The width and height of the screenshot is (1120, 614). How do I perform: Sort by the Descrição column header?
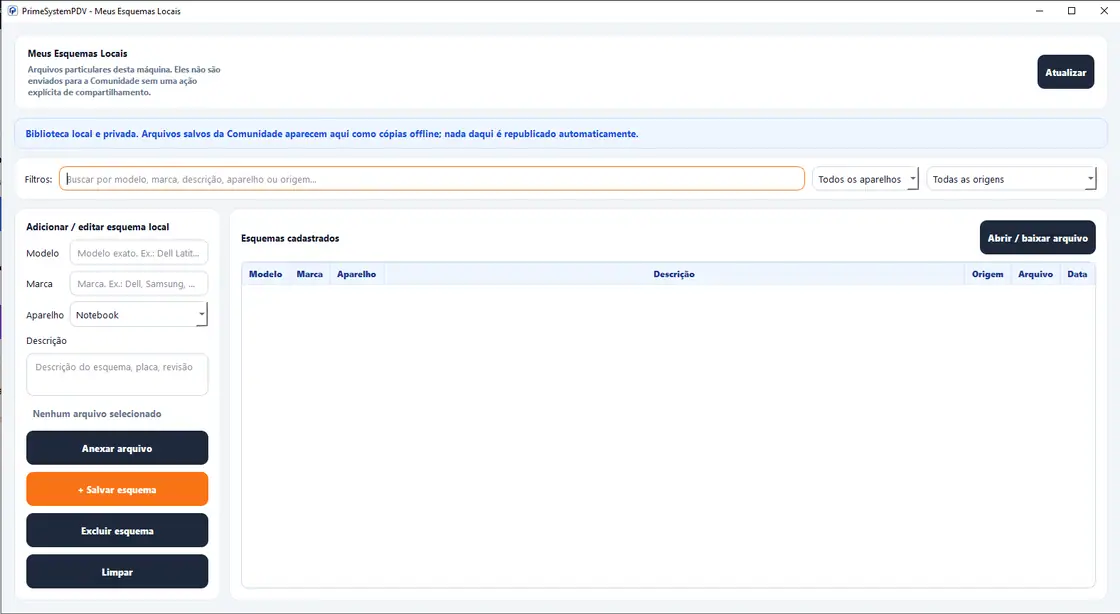(x=674, y=274)
